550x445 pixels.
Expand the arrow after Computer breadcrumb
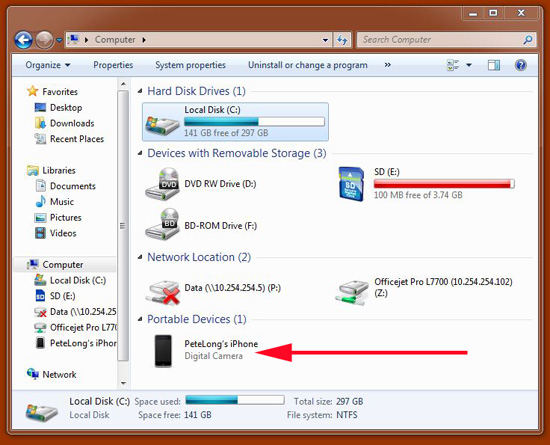click(144, 40)
